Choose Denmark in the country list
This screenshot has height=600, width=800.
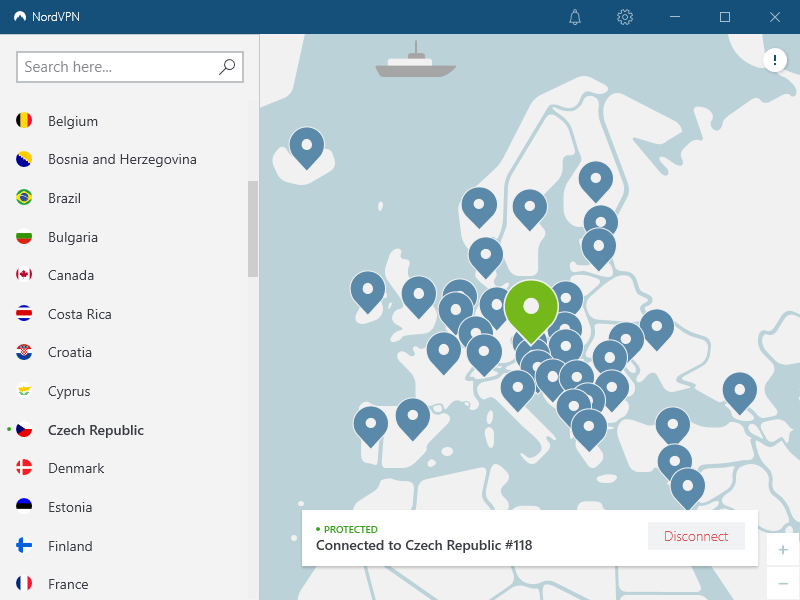click(x=76, y=468)
